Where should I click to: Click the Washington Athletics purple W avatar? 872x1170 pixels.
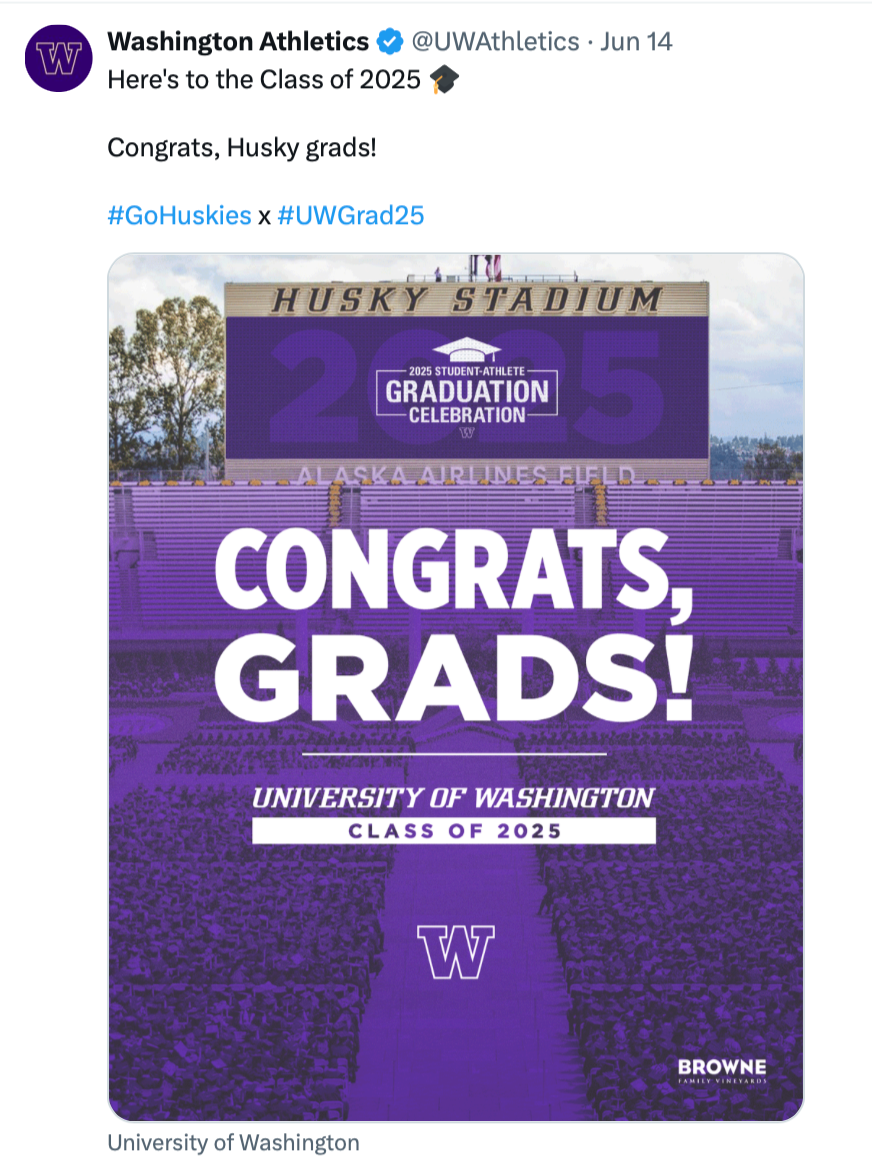pyautogui.click(x=58, y=58)
